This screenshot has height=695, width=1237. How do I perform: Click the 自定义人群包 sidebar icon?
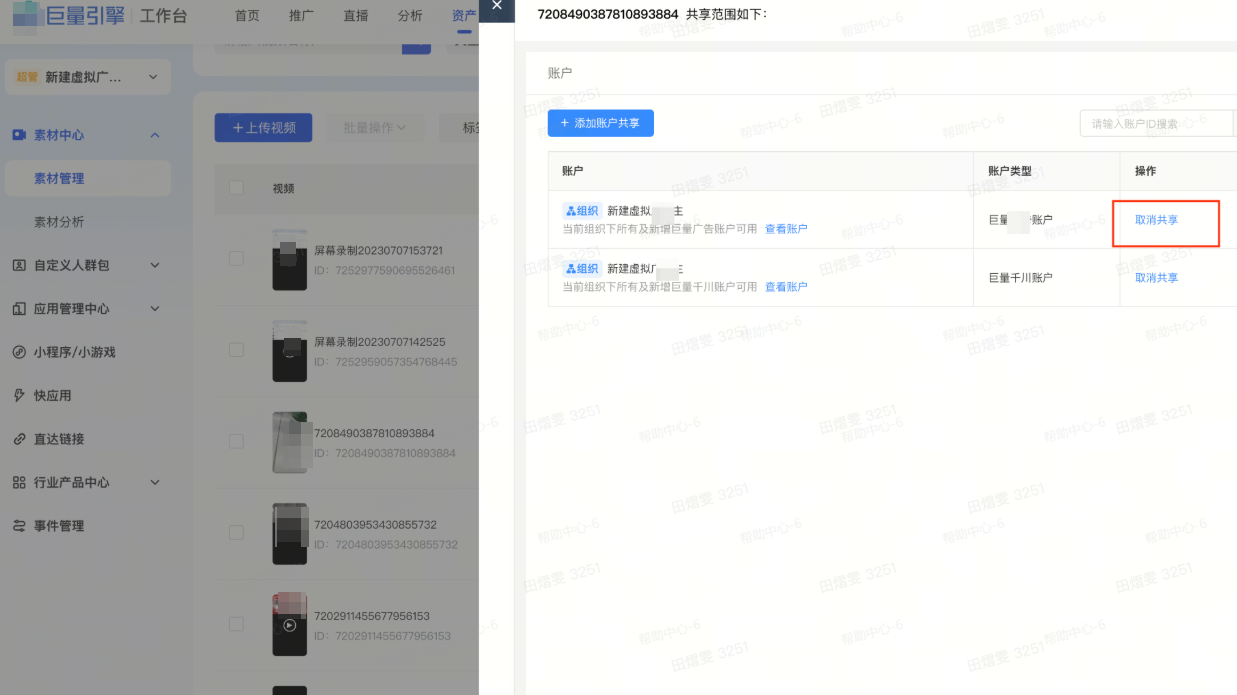coord(19,265)
